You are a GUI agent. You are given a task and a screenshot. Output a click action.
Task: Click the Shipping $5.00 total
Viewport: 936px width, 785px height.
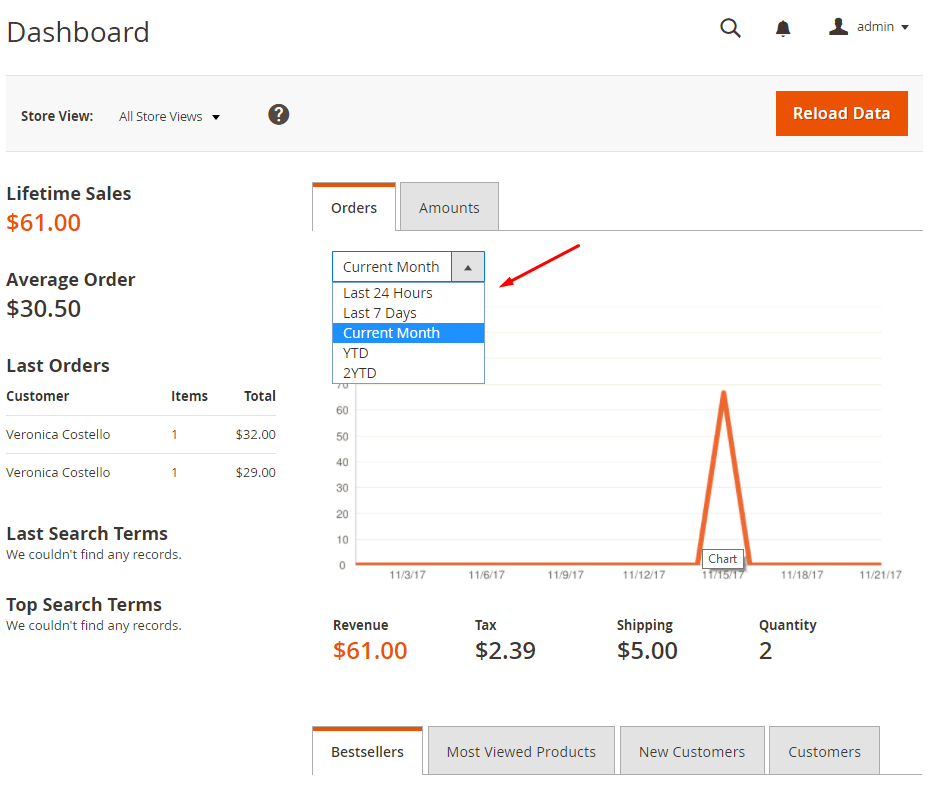coord(647,650)
